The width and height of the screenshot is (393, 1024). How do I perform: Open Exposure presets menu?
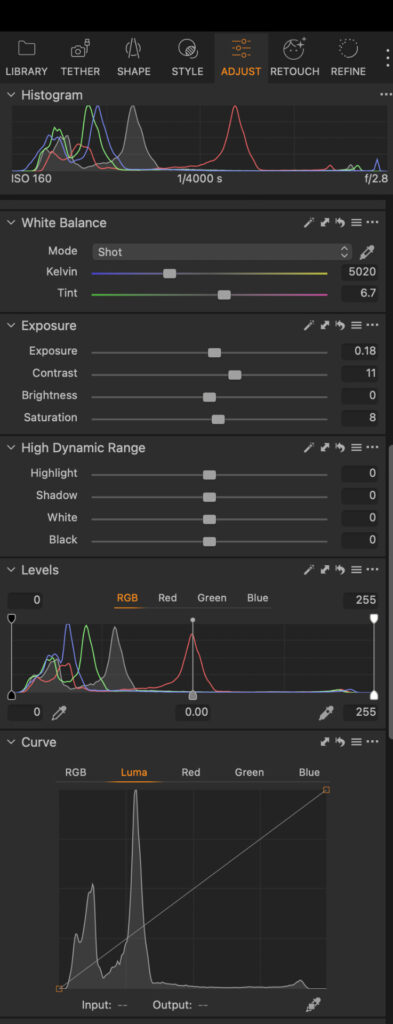coord(356,325)
